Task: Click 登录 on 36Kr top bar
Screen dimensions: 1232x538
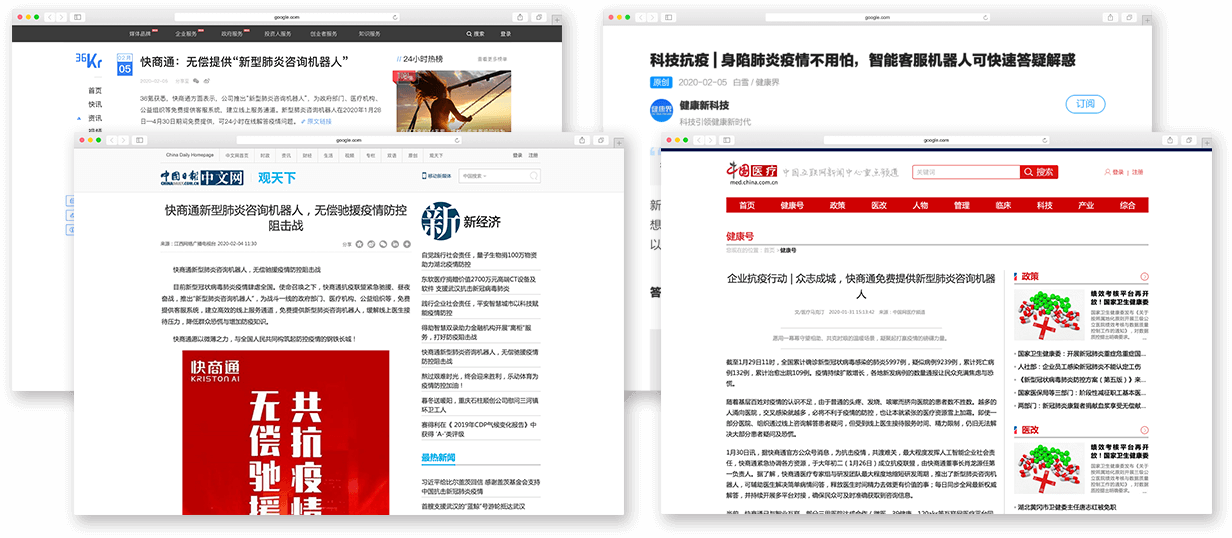Action: 506,33
